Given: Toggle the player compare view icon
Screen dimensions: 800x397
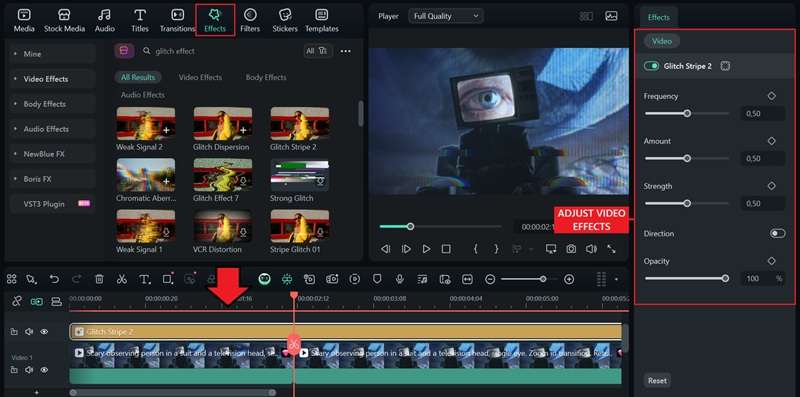Looking at the screenshot, I should (586, 16).
